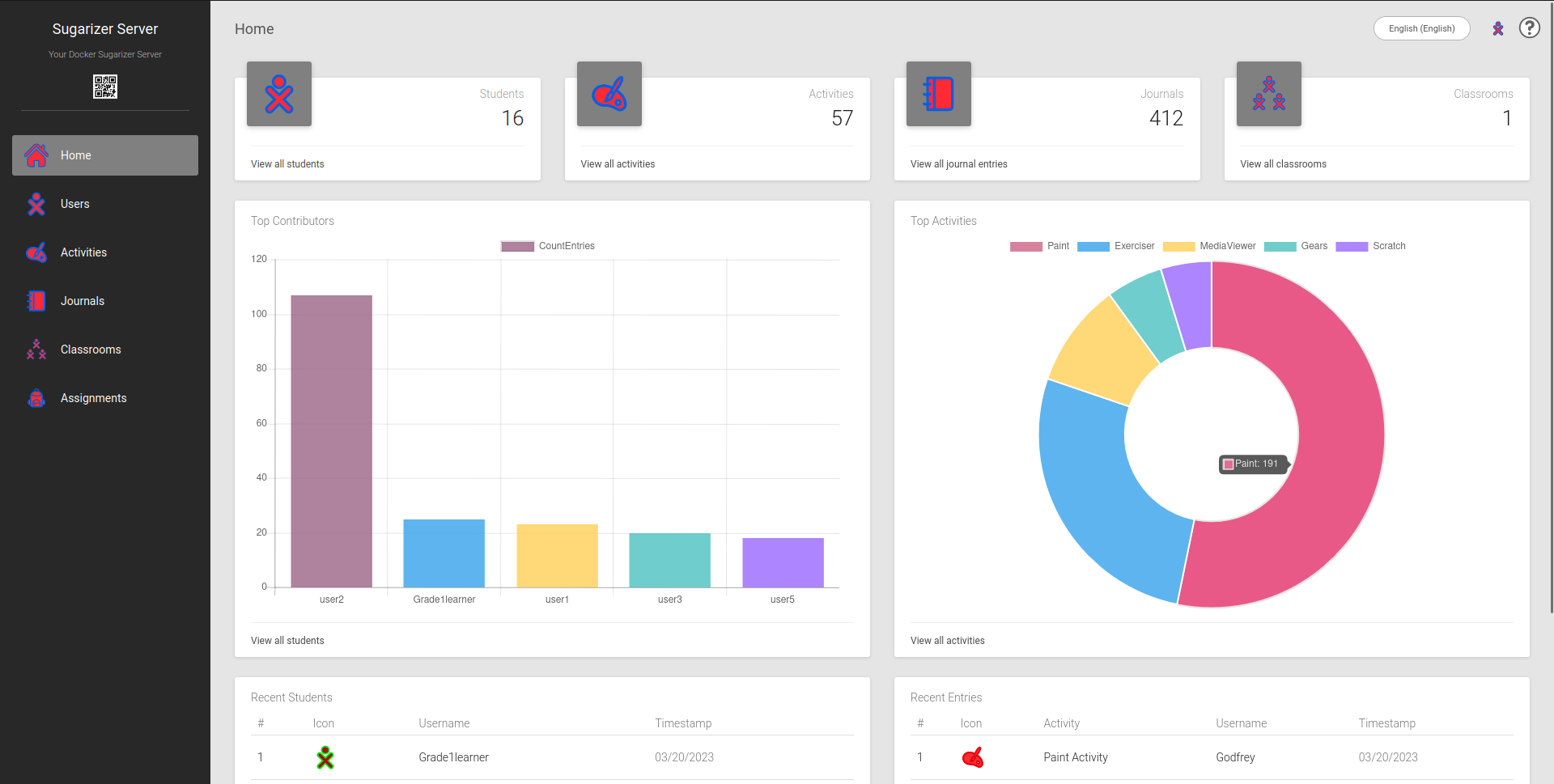
Task: Click the user2 bar in Top Contributors
Action: coord(331,441)
